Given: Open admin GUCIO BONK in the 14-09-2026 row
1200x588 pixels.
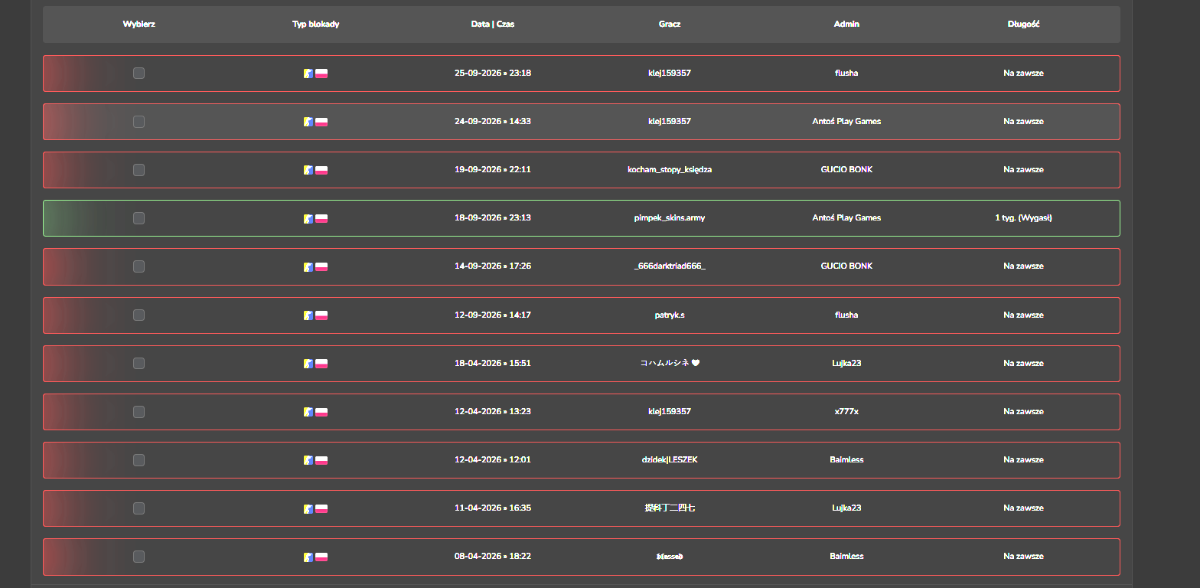Looking at the screenshot, I should pyautogui.click(x=846, y=266).
